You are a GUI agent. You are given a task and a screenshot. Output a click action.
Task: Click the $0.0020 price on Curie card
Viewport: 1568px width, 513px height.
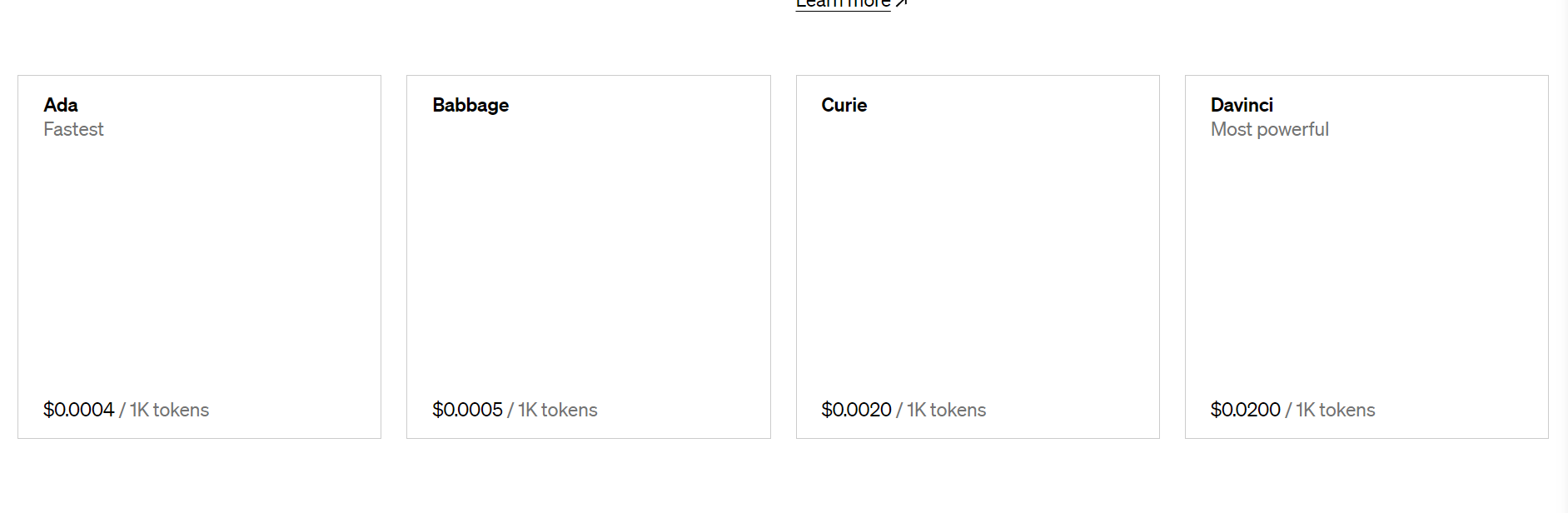(x=856, y=410)
